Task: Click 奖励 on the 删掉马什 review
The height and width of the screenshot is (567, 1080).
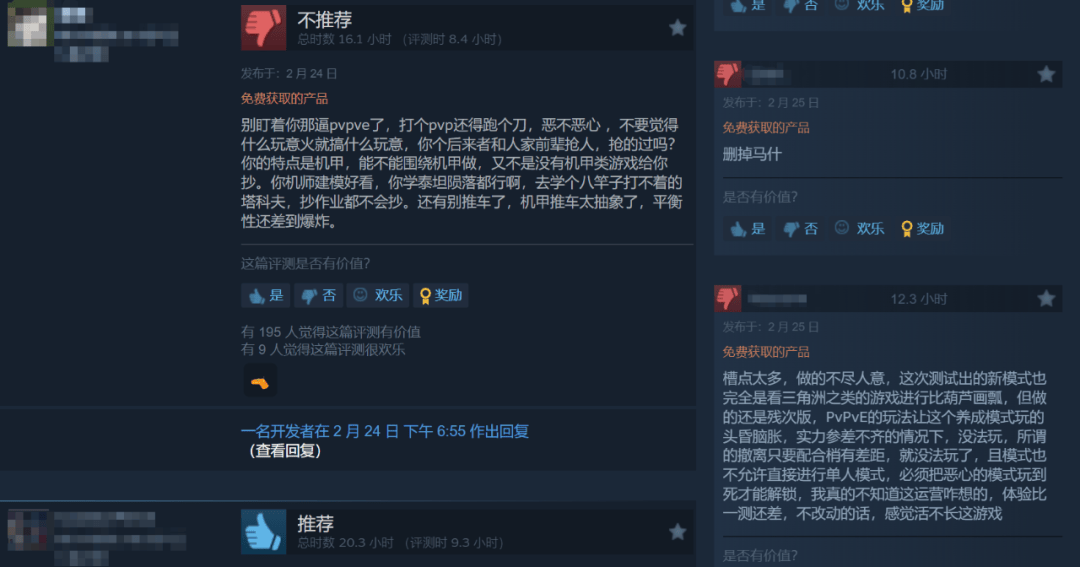Action: click(922, 229)
